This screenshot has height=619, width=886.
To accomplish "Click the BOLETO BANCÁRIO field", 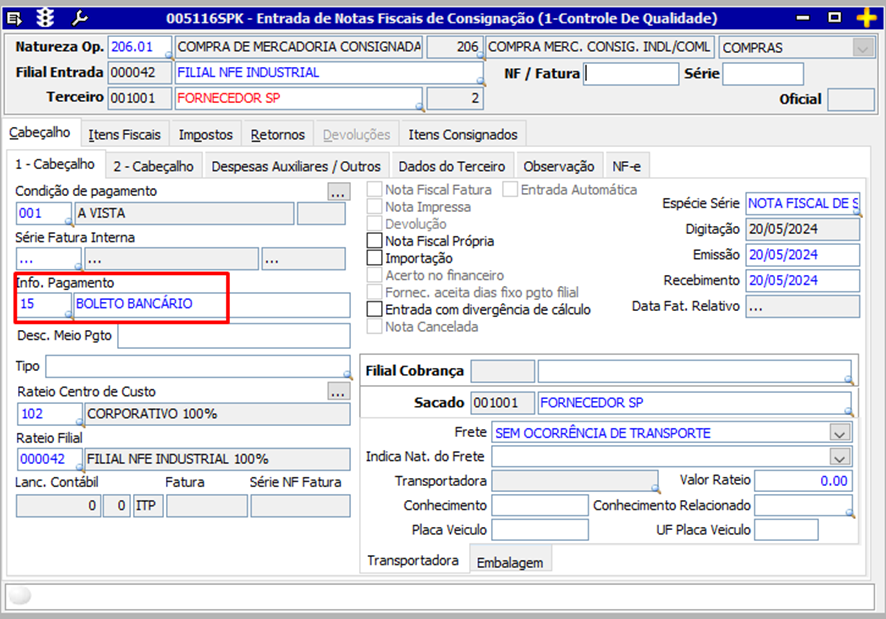I will point(212,304).
